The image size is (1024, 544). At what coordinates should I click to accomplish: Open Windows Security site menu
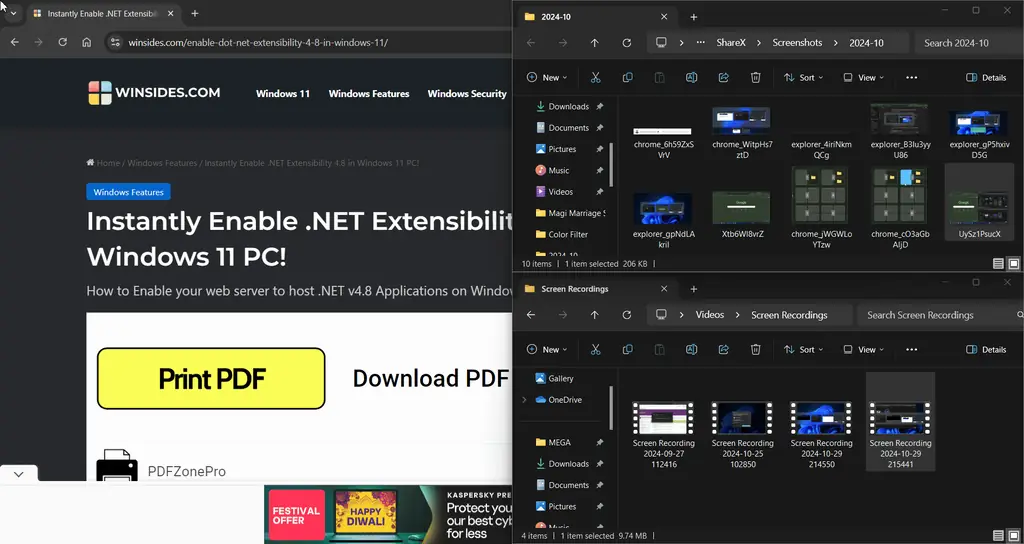point(467,93)
